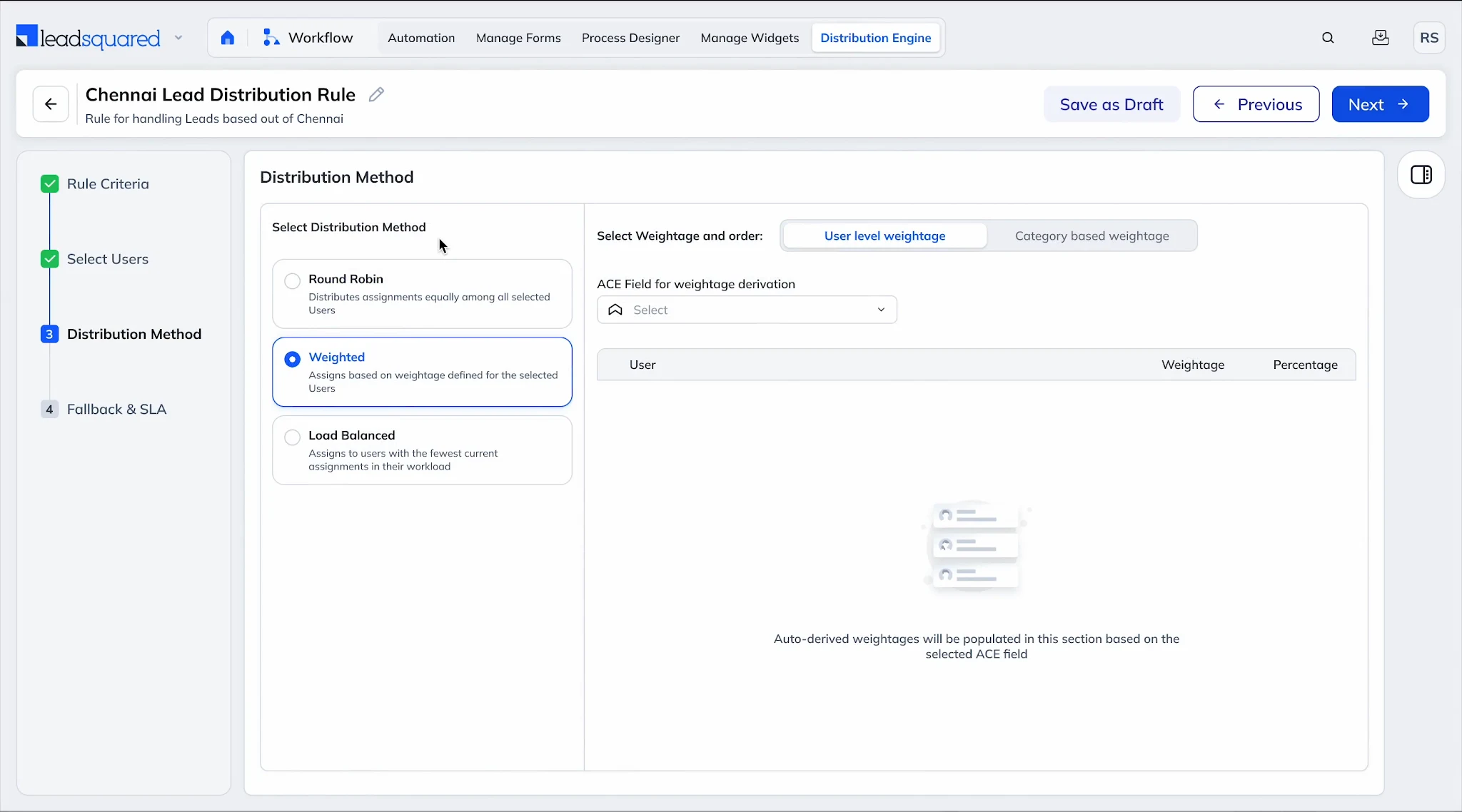Click the Workflow module icon
The image size is (1462, 812).
tap(271, 38)
